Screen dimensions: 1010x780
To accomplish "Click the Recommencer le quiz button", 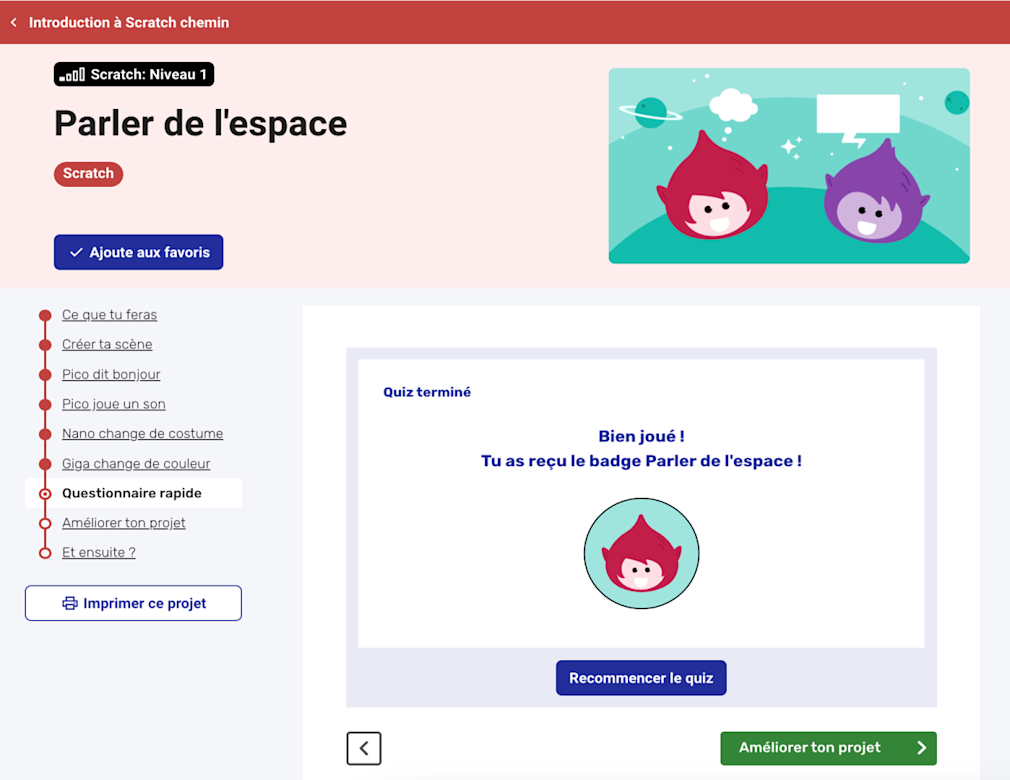I will click(x=641, y=678).
